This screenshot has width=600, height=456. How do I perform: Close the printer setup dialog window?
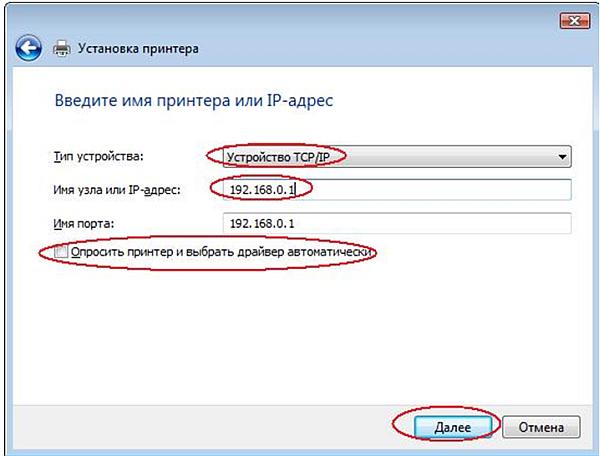(570, 19)
